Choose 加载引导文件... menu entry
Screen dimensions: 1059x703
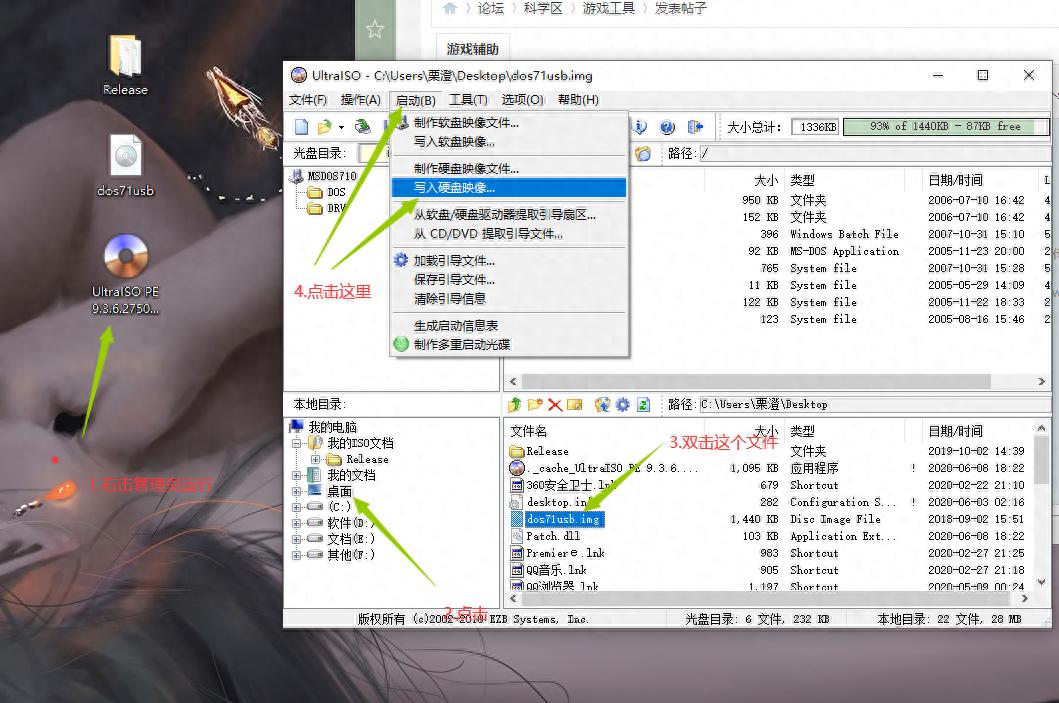coord(509,261)
